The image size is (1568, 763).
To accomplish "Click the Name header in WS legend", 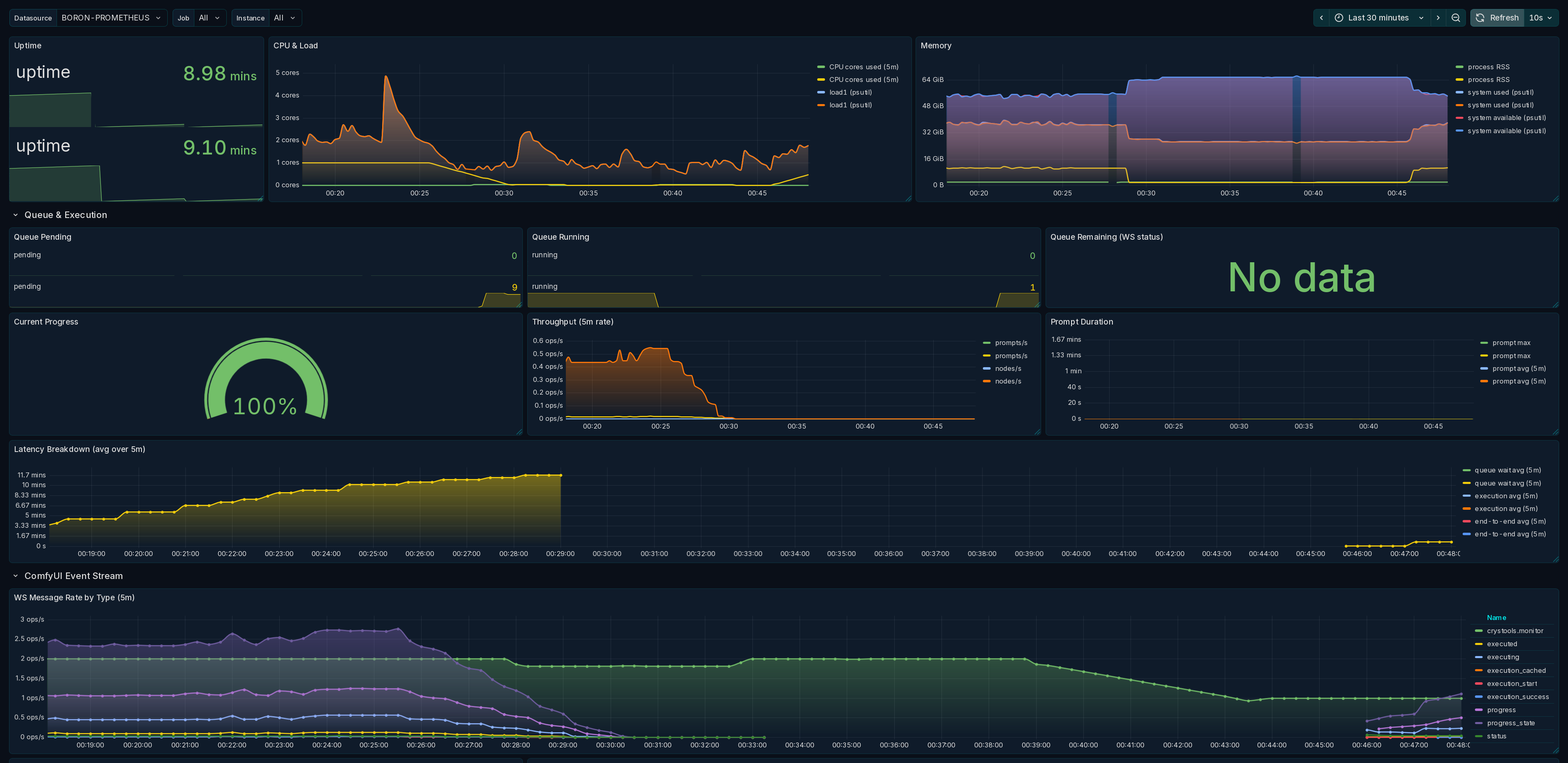I will pos(1495,618).
